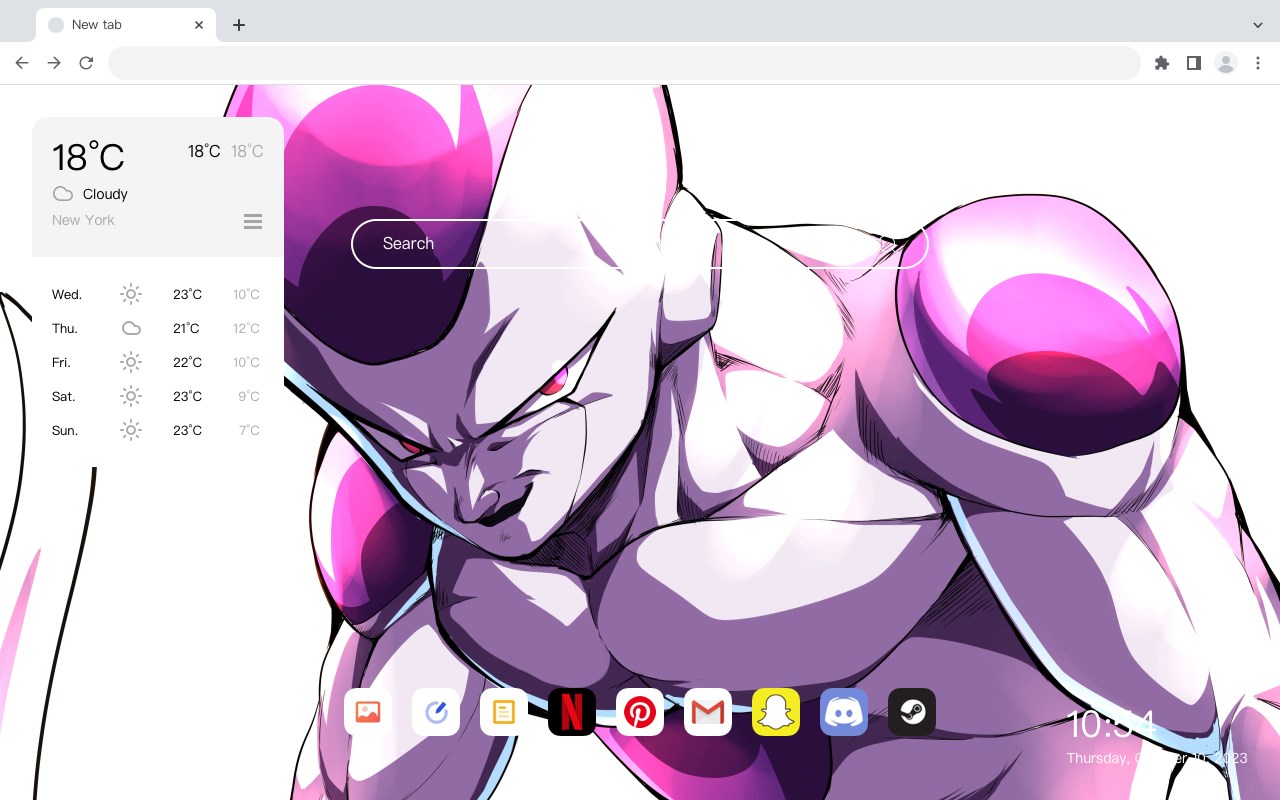Click the sunny icon for Sun.
The image size is (1280, 800).
pos(131,430)
